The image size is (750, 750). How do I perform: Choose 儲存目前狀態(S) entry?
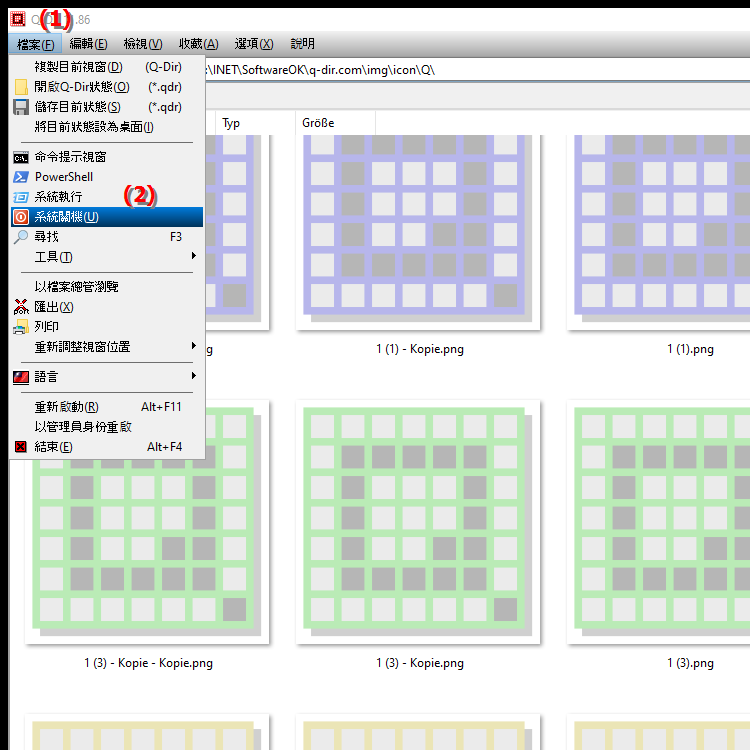point(107,107)
